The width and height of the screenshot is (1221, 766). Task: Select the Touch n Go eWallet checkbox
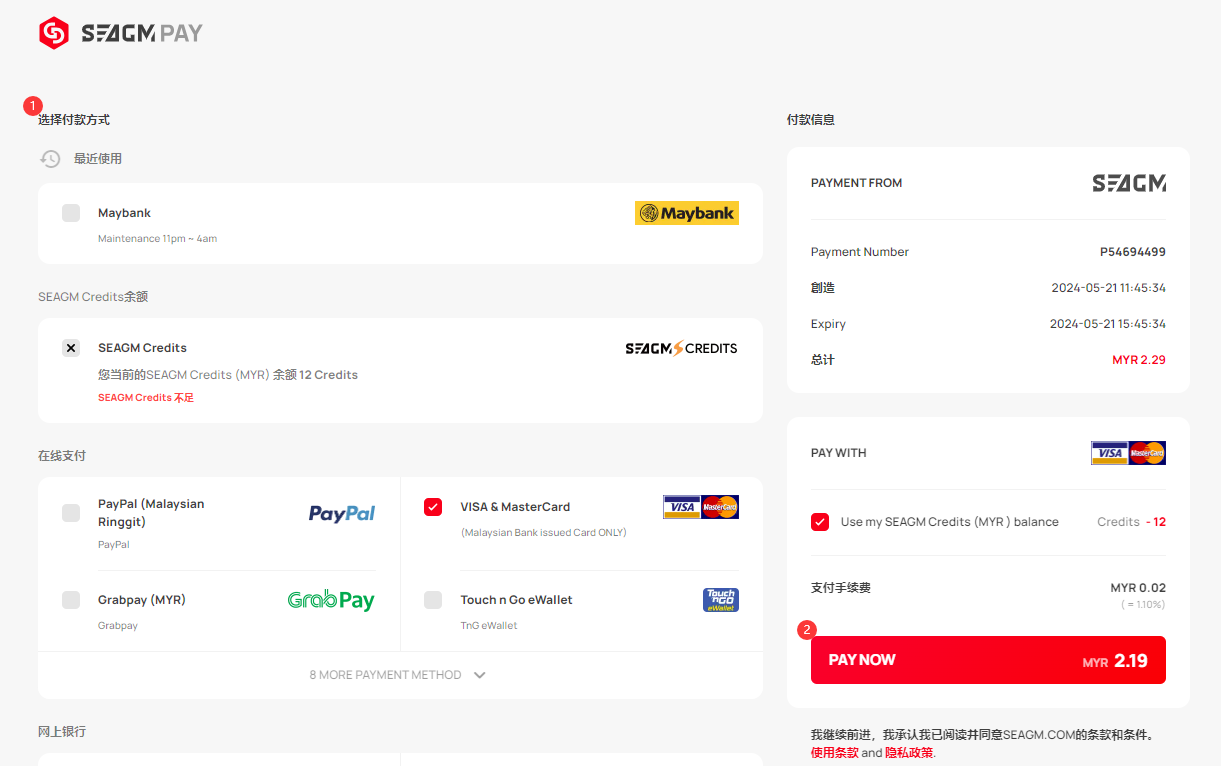(x=433, y=600)
